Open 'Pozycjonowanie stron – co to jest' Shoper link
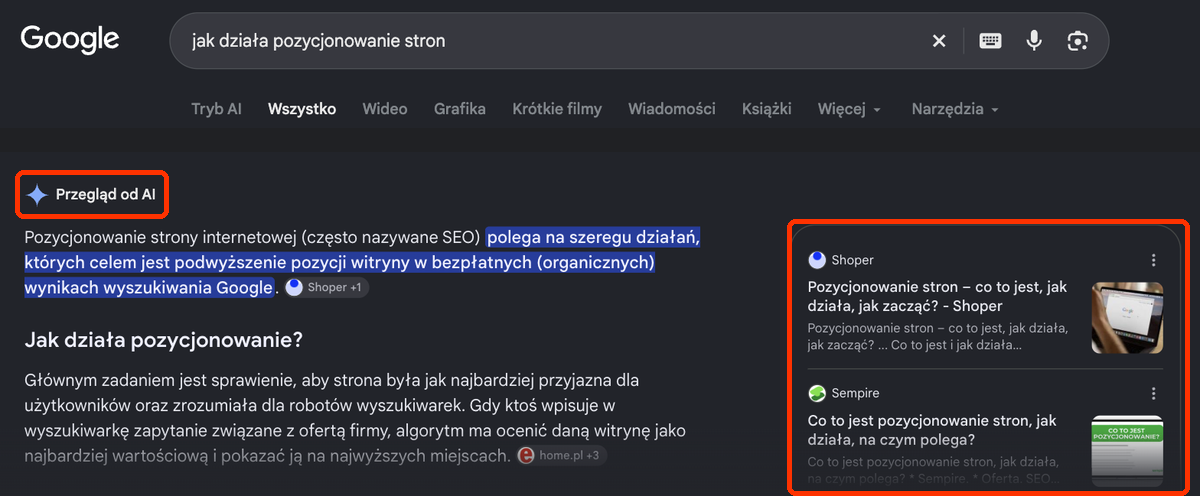The image size is (1200, 496). point(937,297)
